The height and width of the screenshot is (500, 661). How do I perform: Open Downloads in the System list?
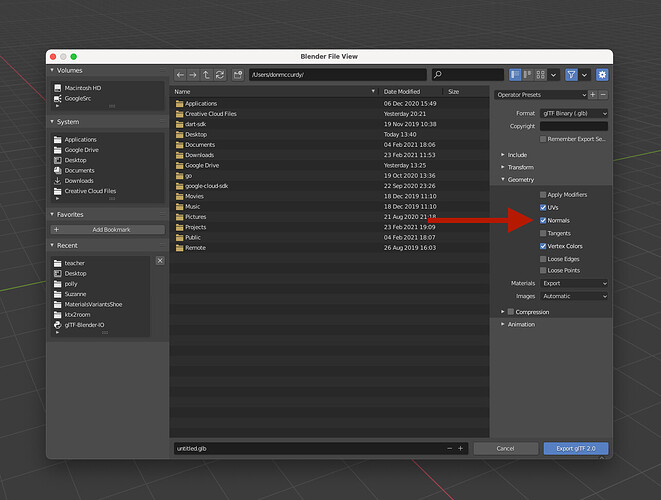coord(107,181)
